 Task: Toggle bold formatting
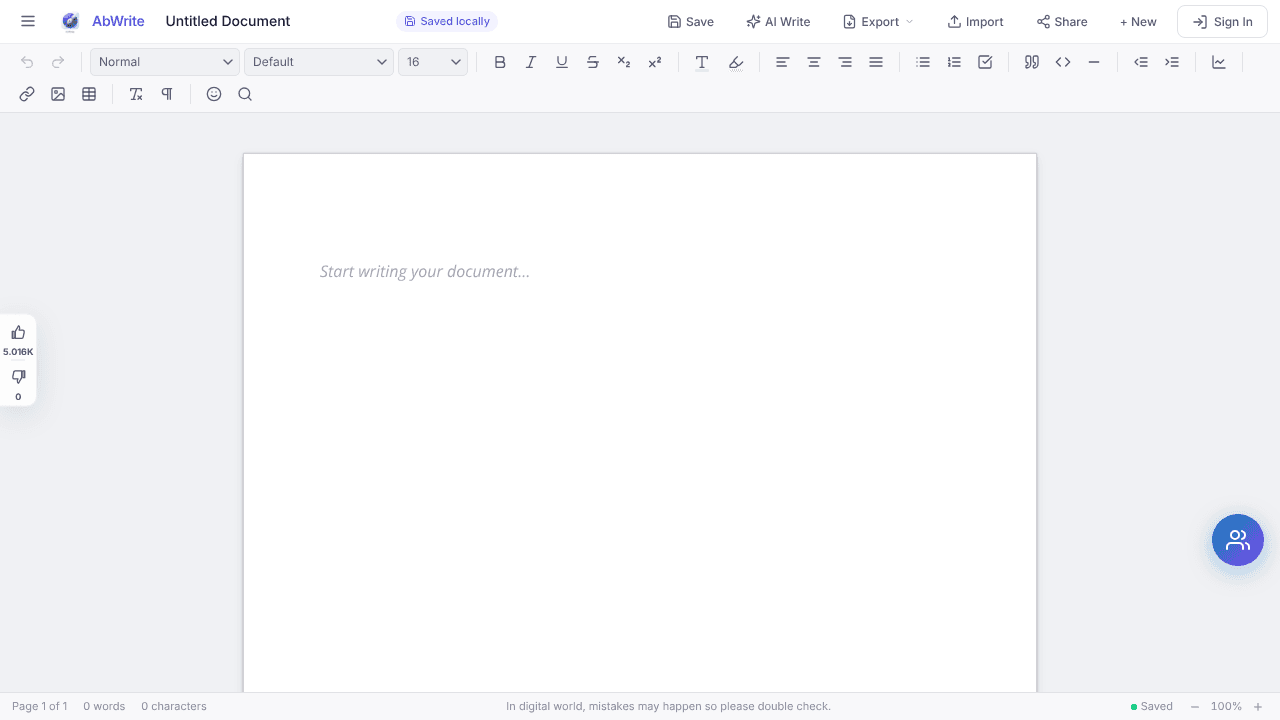pos(500,62)
